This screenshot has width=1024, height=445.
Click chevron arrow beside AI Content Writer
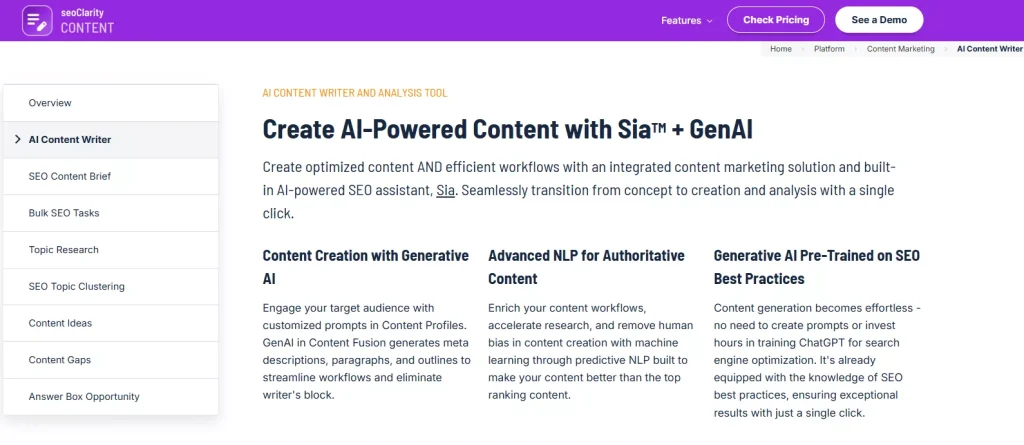(x=18, y=139)
